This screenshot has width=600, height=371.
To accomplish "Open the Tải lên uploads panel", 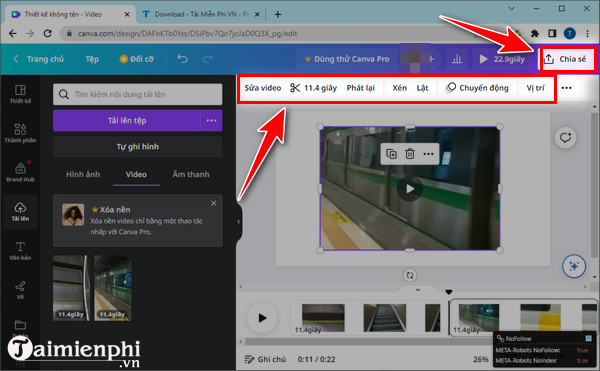I will 20,212.
